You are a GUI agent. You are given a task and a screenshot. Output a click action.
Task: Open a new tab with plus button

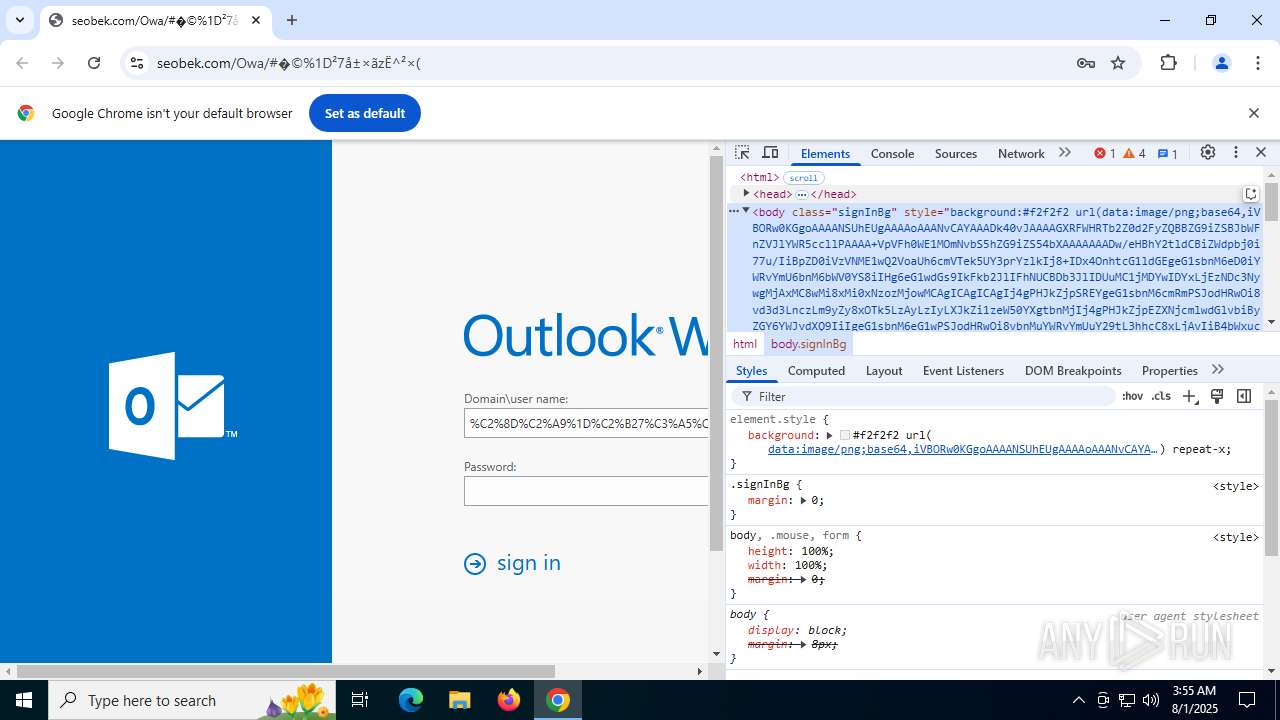pyautogui.click(x=291, y=20)
